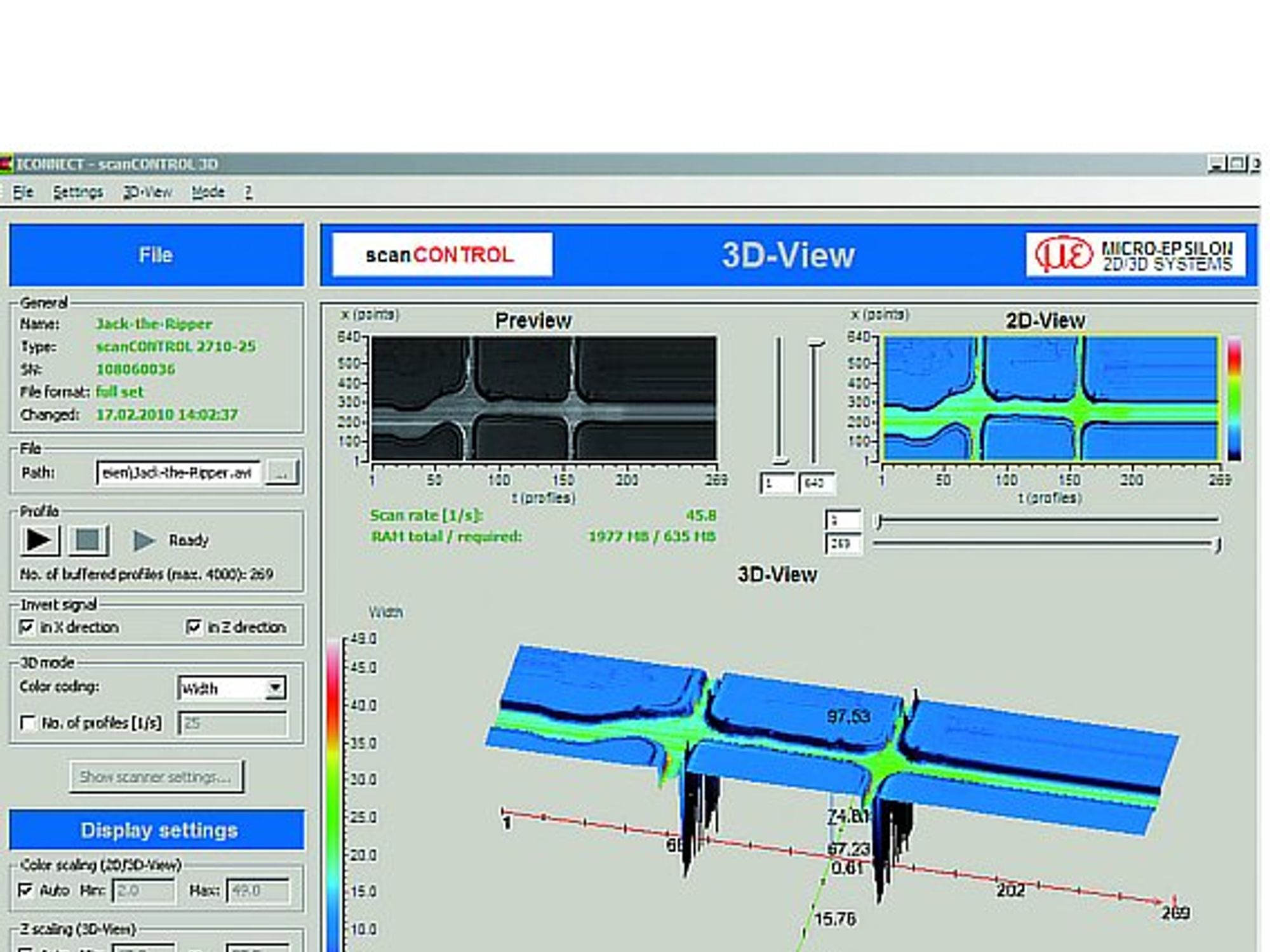This screenshot has width=1270, height=952.
Task: Click the Micro-Epsilon logo
Action: [x=1135, y=255]
